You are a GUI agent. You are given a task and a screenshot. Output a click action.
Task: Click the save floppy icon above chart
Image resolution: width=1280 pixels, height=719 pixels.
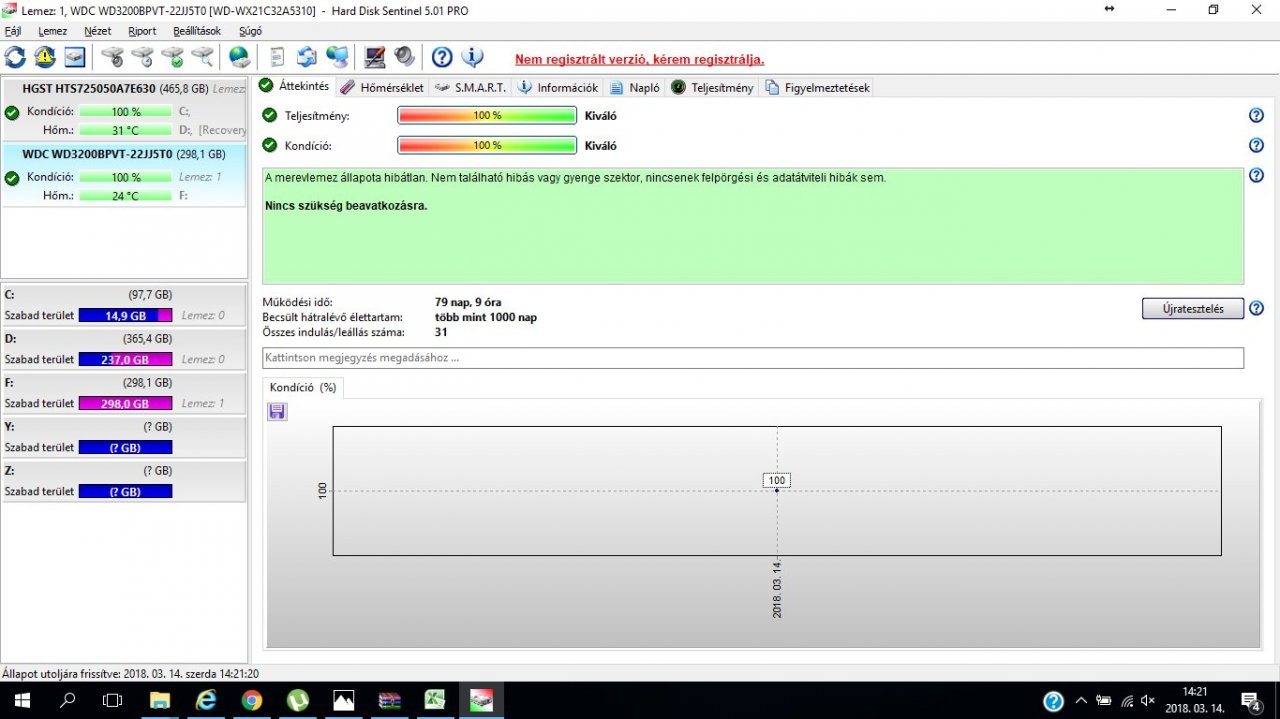tap(277, 411)
